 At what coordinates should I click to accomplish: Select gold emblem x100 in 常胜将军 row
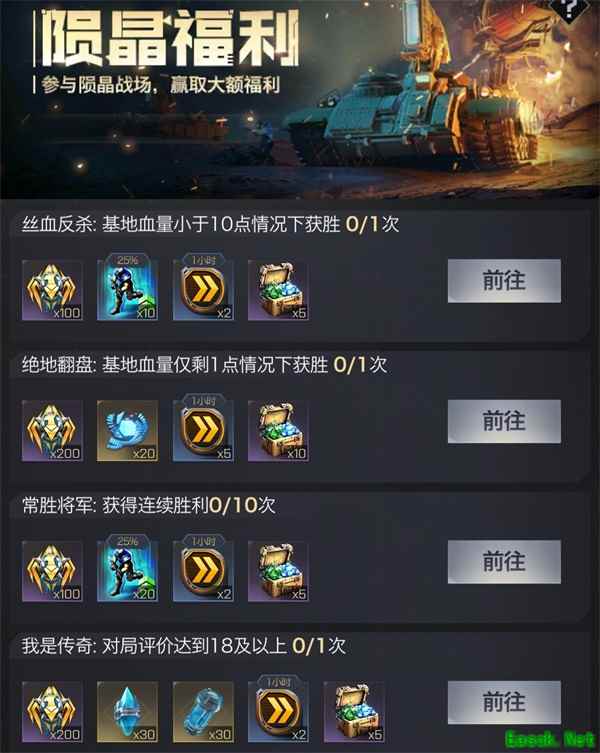click(x=52, y=571)
